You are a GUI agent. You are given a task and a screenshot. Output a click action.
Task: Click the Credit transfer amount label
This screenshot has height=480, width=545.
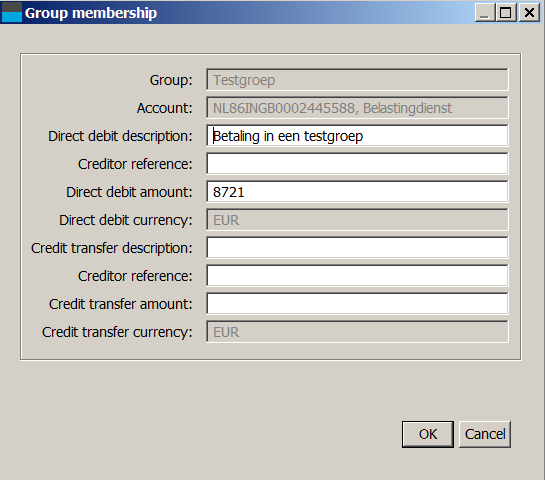click(120, 304)
